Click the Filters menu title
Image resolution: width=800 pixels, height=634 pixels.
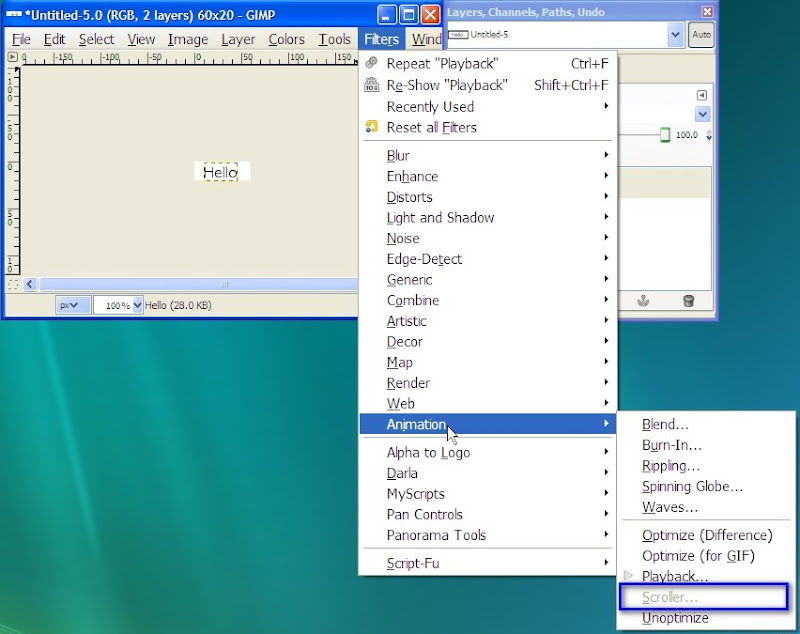click(381, 39)
